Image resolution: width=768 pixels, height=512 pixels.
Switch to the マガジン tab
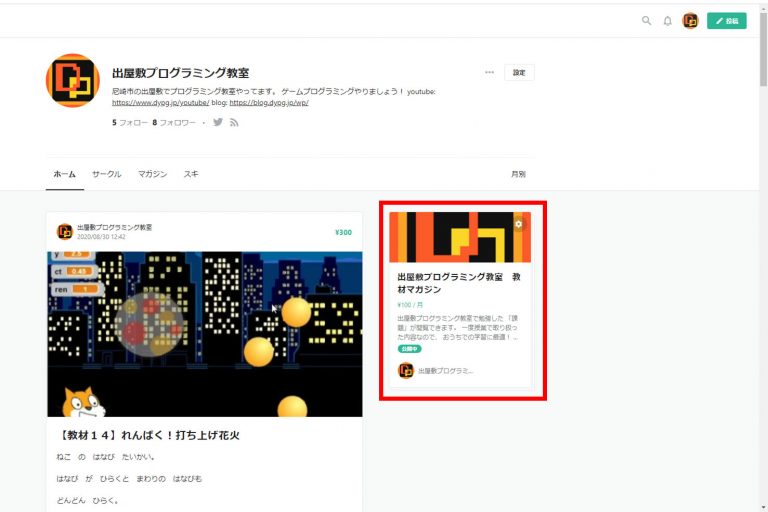(152, 174)
